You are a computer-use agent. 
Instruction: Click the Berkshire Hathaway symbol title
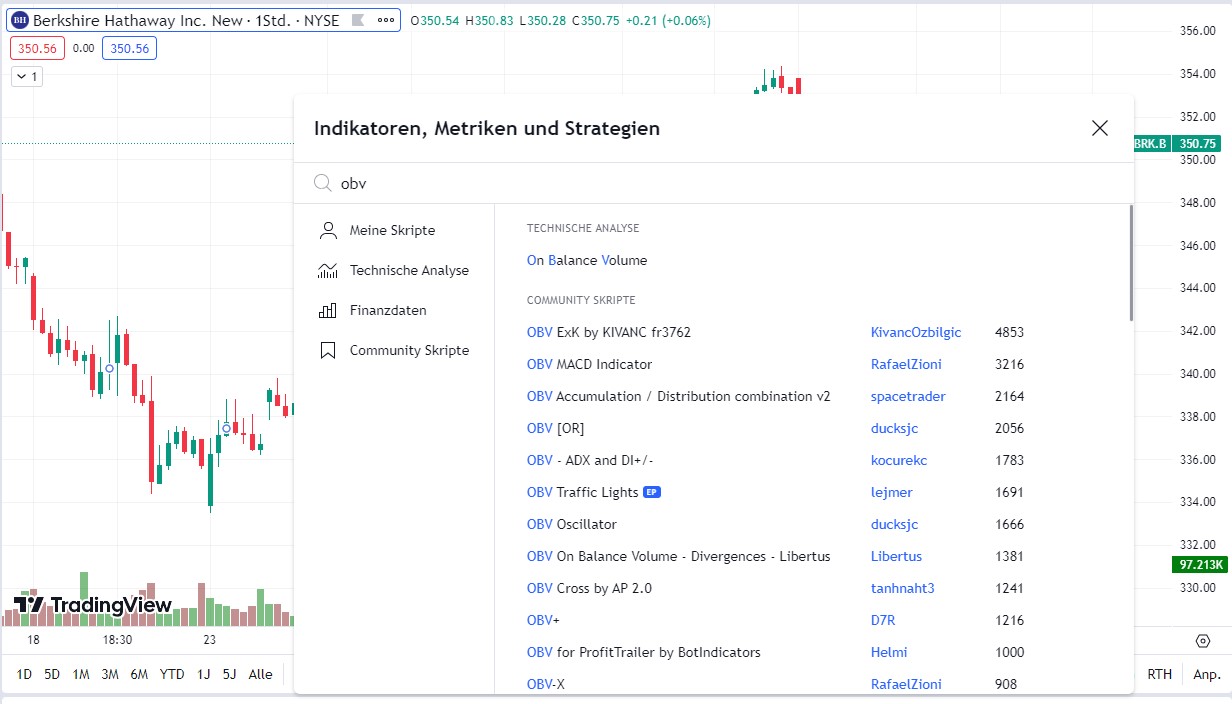[186, 20]
